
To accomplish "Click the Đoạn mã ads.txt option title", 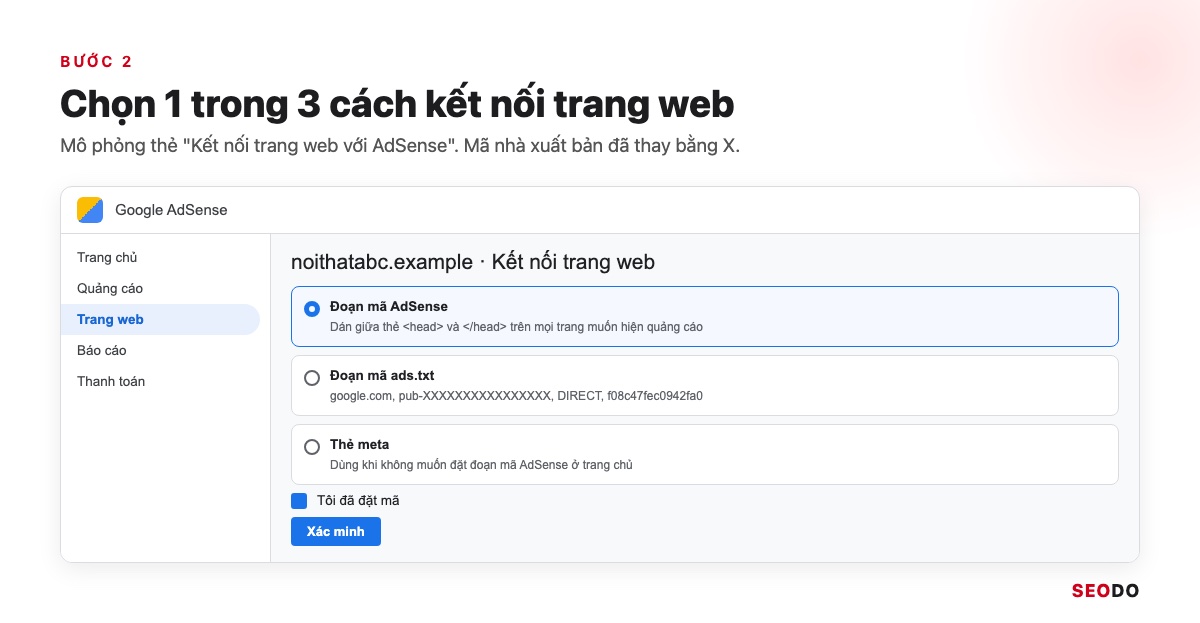I will pos(382,376).
